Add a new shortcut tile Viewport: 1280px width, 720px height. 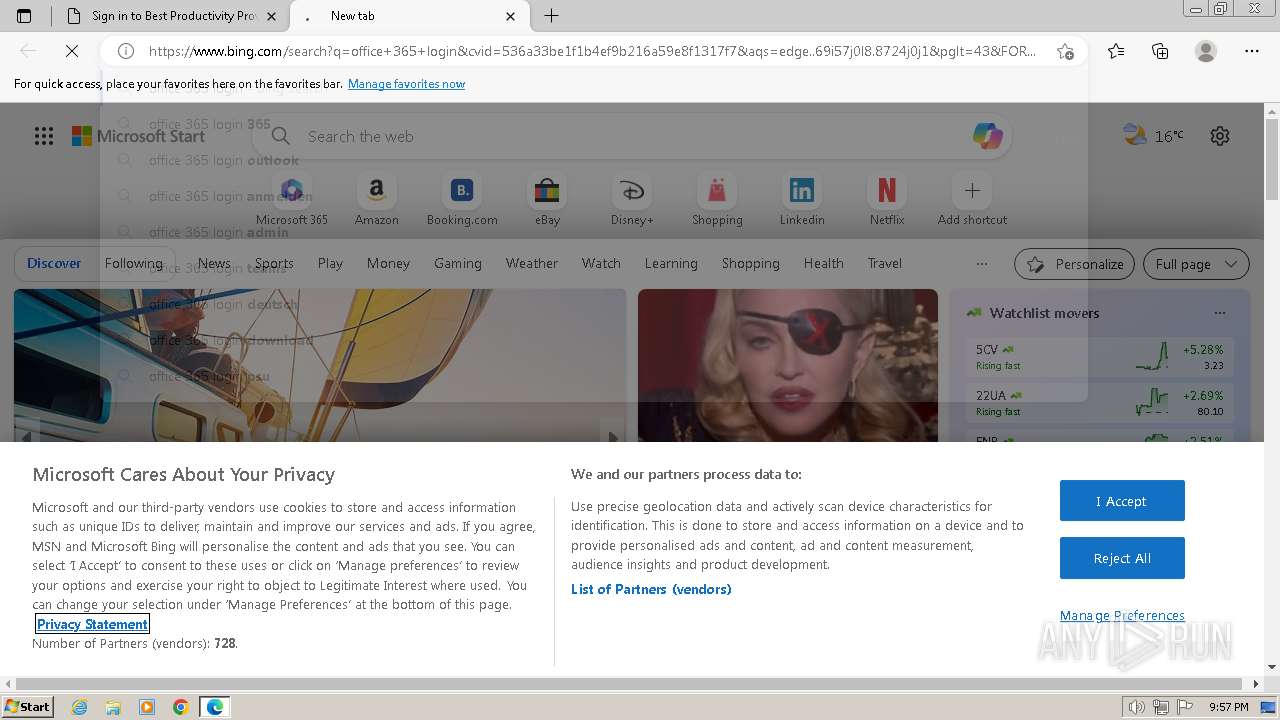pyautogui.click(x=972, y=200)
